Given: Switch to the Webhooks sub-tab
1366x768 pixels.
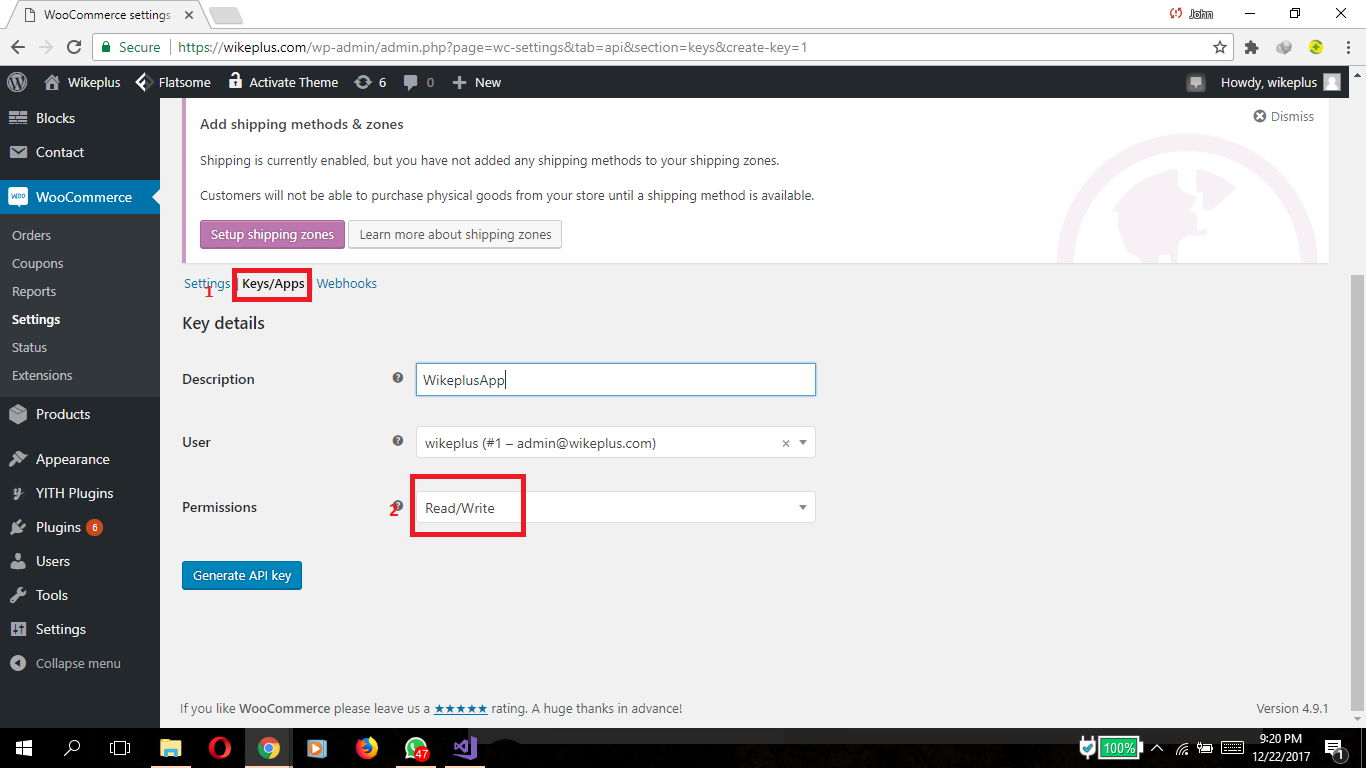Looking at the screenshot, I should (346, 283).
